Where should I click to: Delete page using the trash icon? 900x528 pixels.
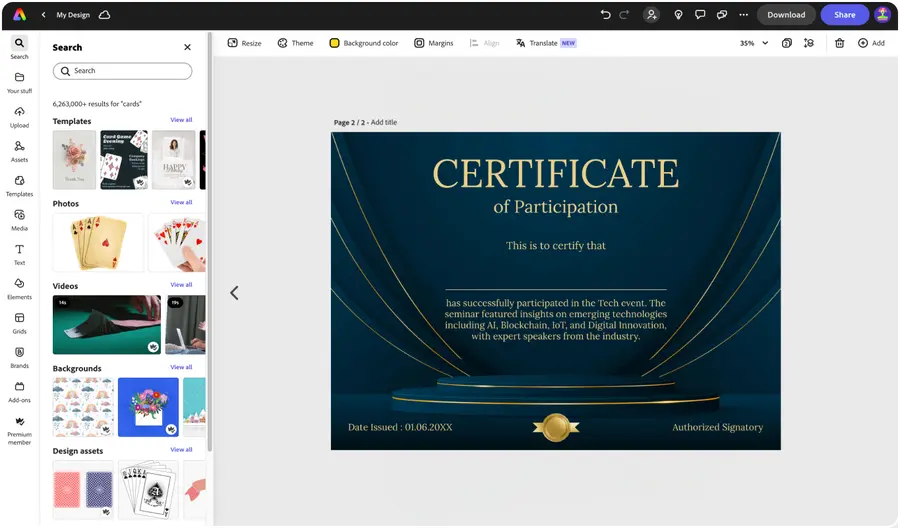(x=839, y=43)
